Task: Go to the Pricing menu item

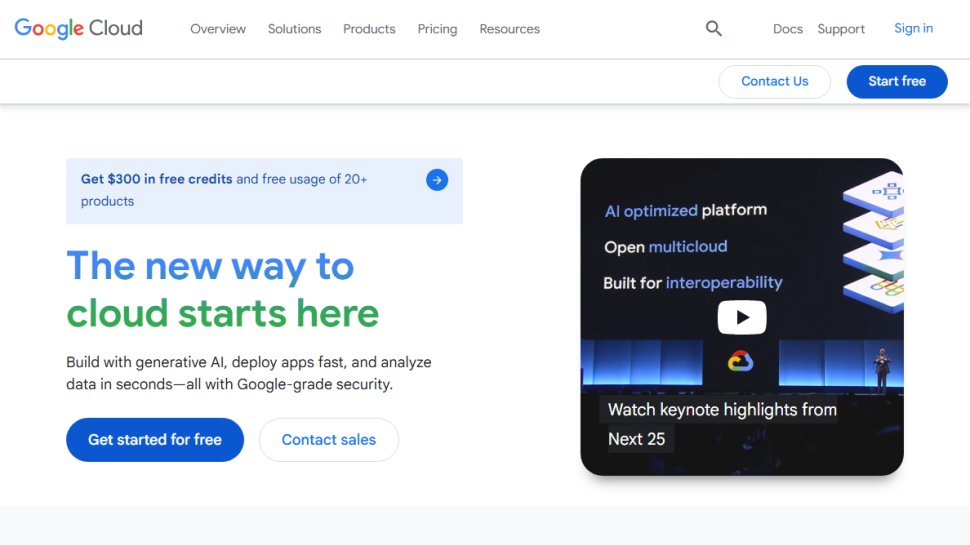Action: (437, 29)
